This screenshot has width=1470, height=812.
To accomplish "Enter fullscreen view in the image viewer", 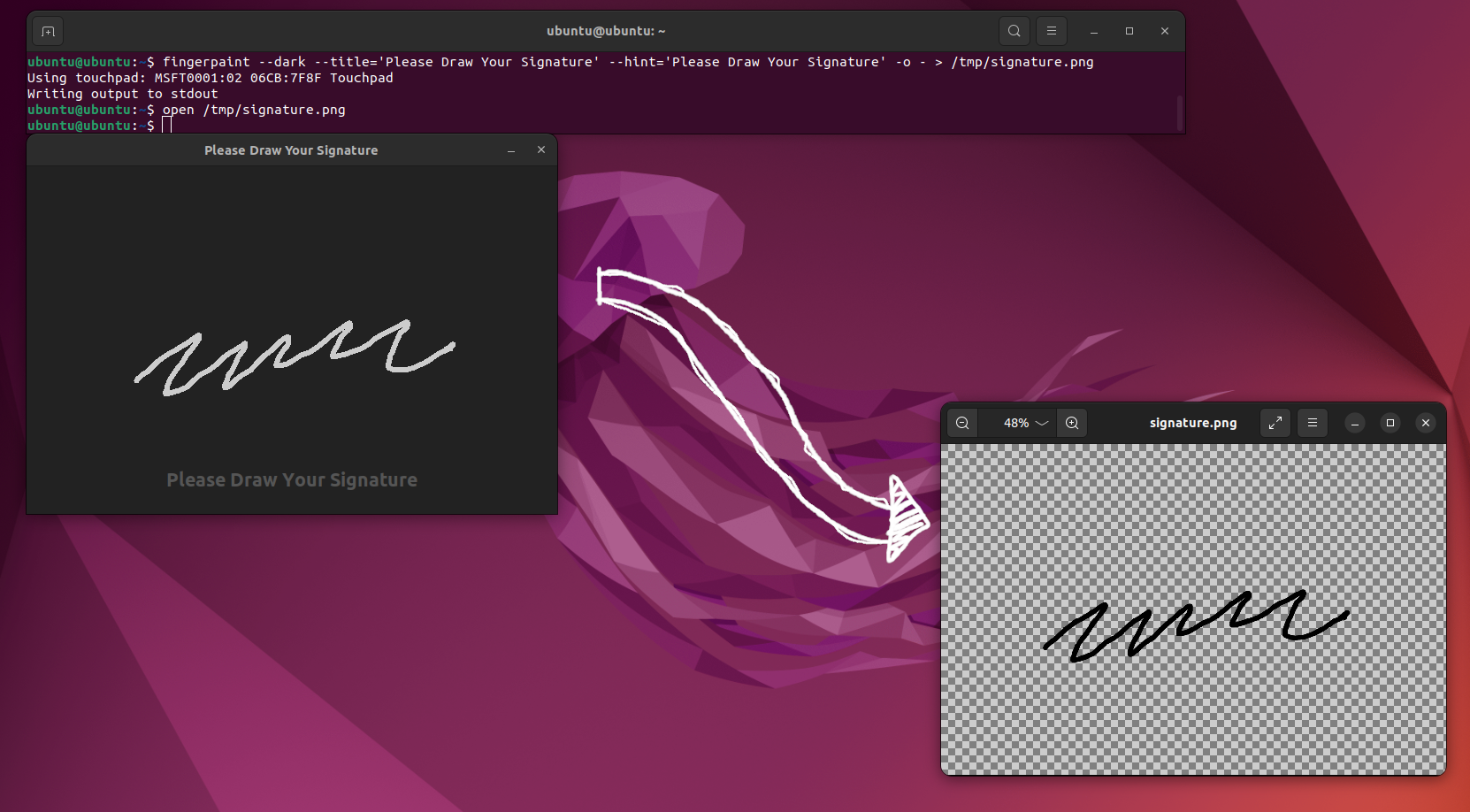I will tap(1275, 423).
